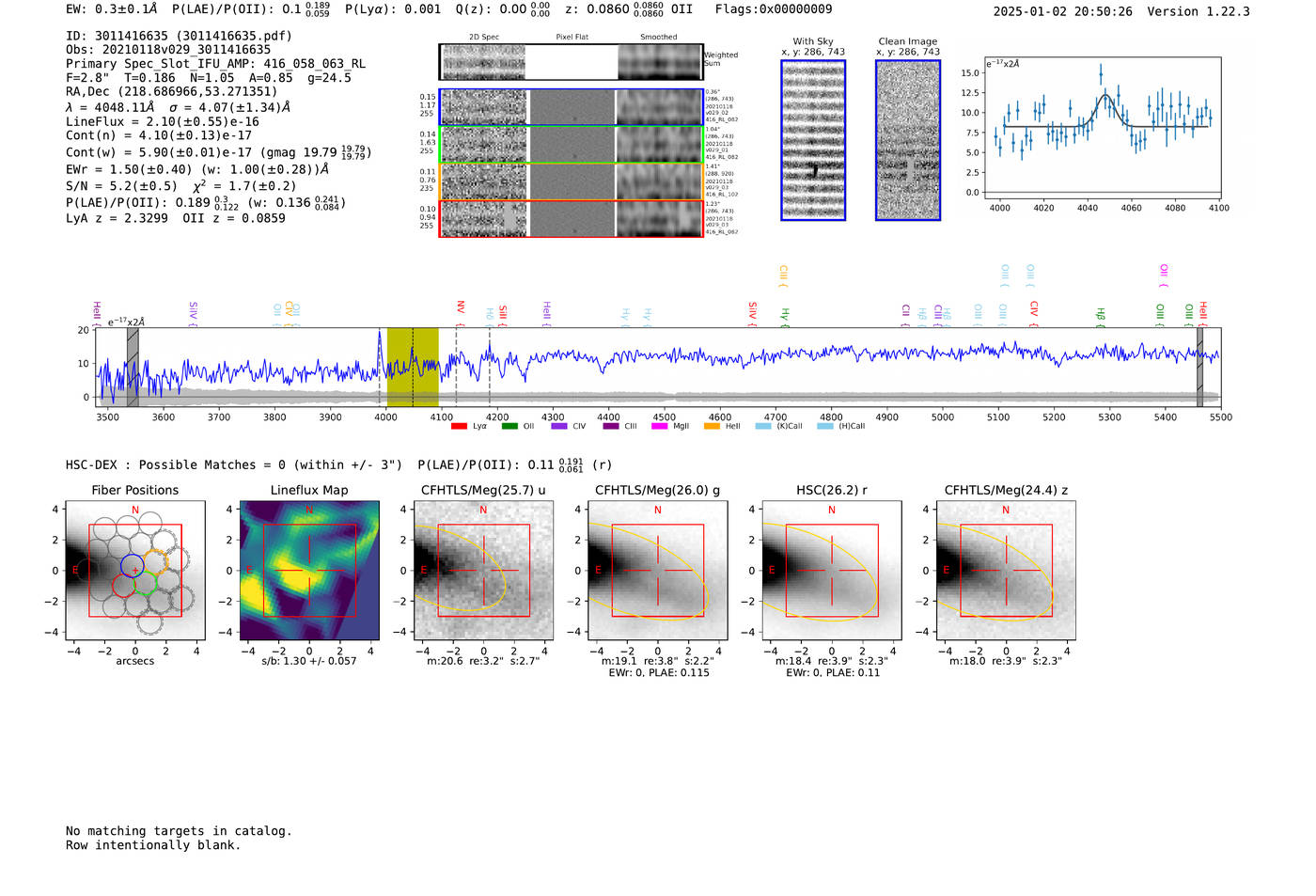Viewport: 1316px width, 896px height.
Task: Click the LyA z = 2.3299 redshift text
Action: [x=117, y=218]
